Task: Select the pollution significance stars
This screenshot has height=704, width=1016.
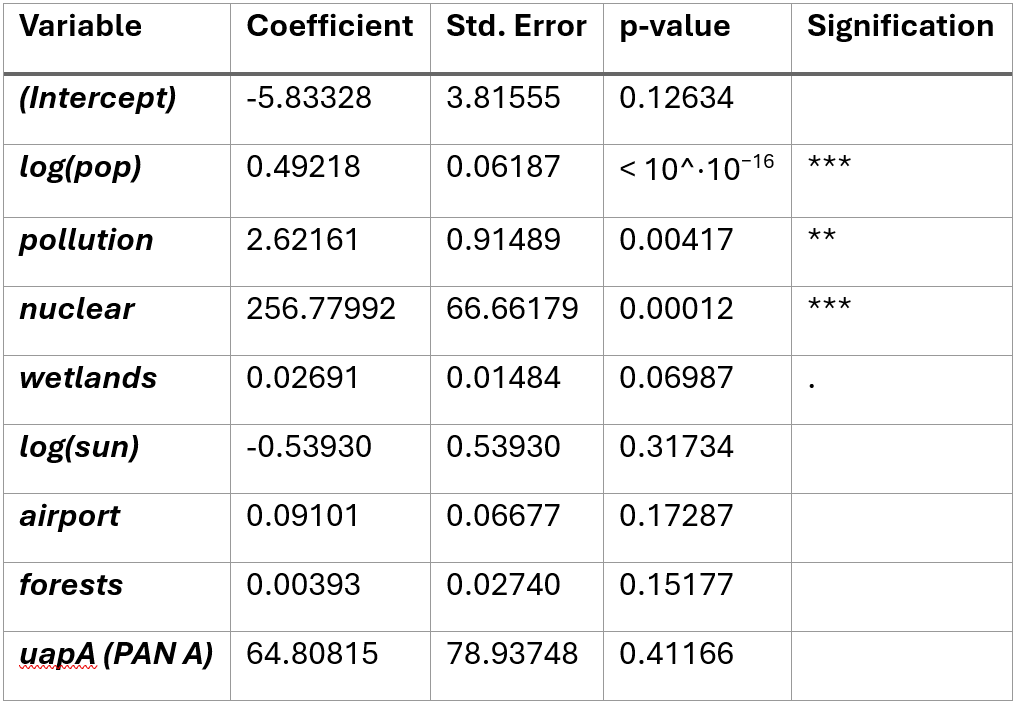Action: point(821,238)
